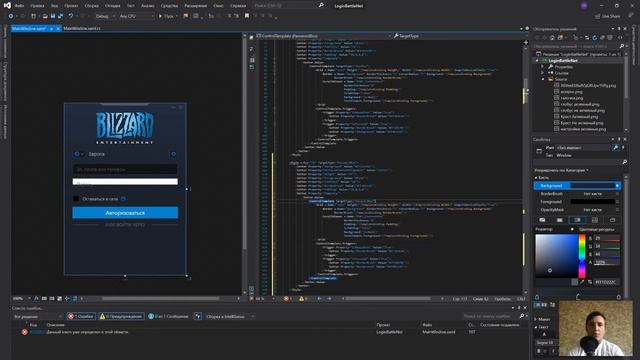Click the Undo toolbar icon
The width and height of the screenshot is (640, 360).
coord(71,16)
